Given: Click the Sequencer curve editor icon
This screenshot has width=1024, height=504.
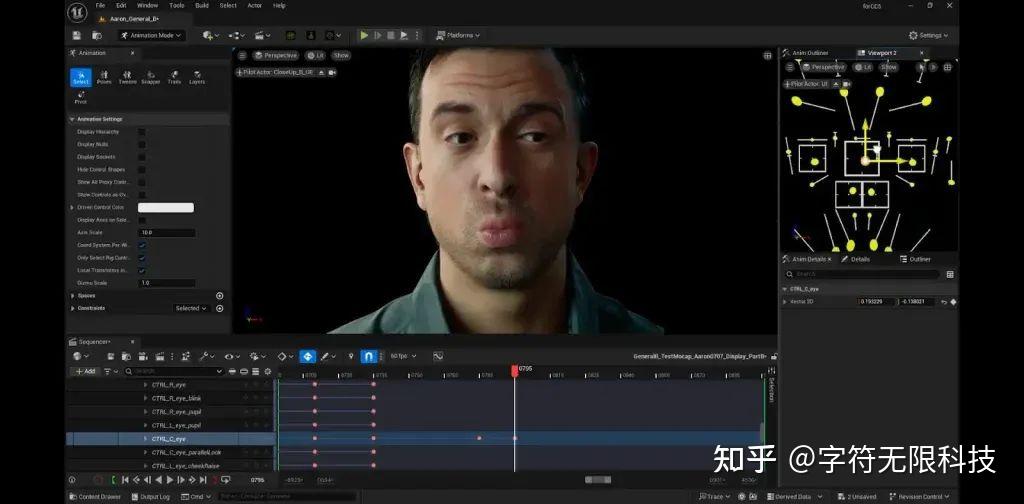Looking at the screenshot, I should [x=438, y=356].
